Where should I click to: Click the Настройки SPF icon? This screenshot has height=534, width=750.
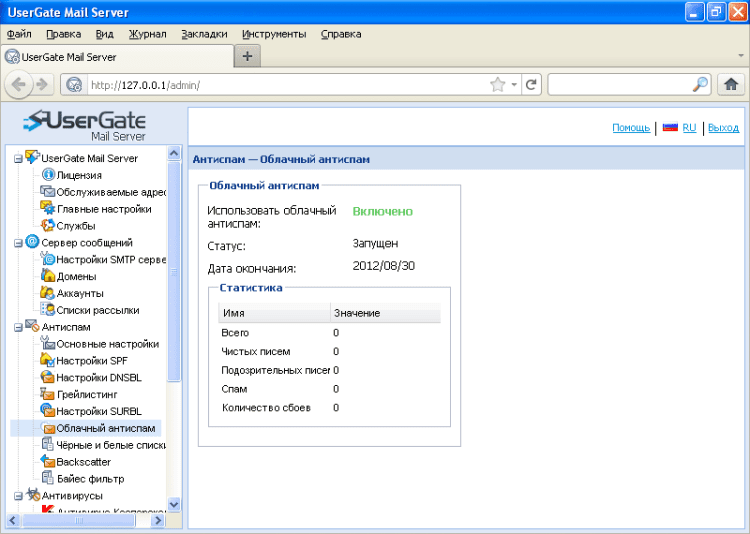pos(47,360)
